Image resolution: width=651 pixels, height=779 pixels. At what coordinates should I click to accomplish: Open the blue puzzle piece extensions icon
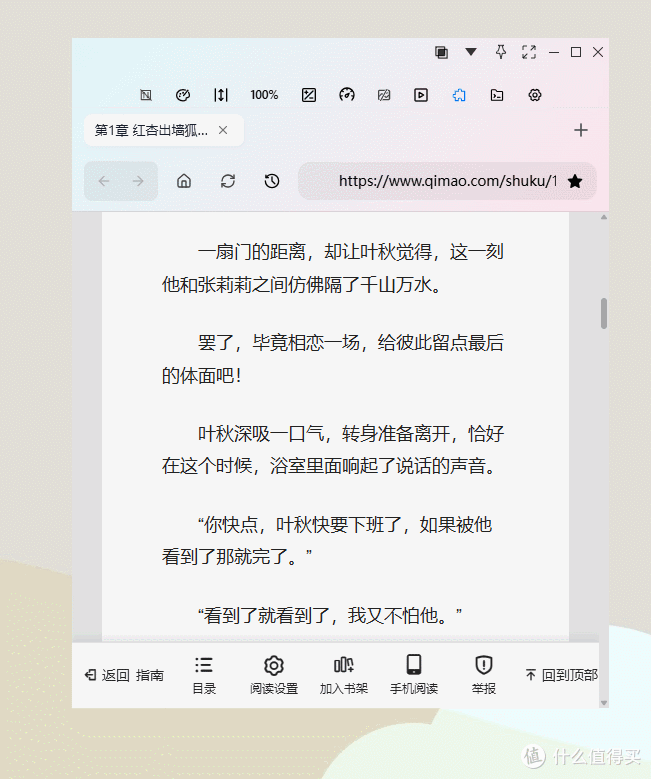coord(459,95)
